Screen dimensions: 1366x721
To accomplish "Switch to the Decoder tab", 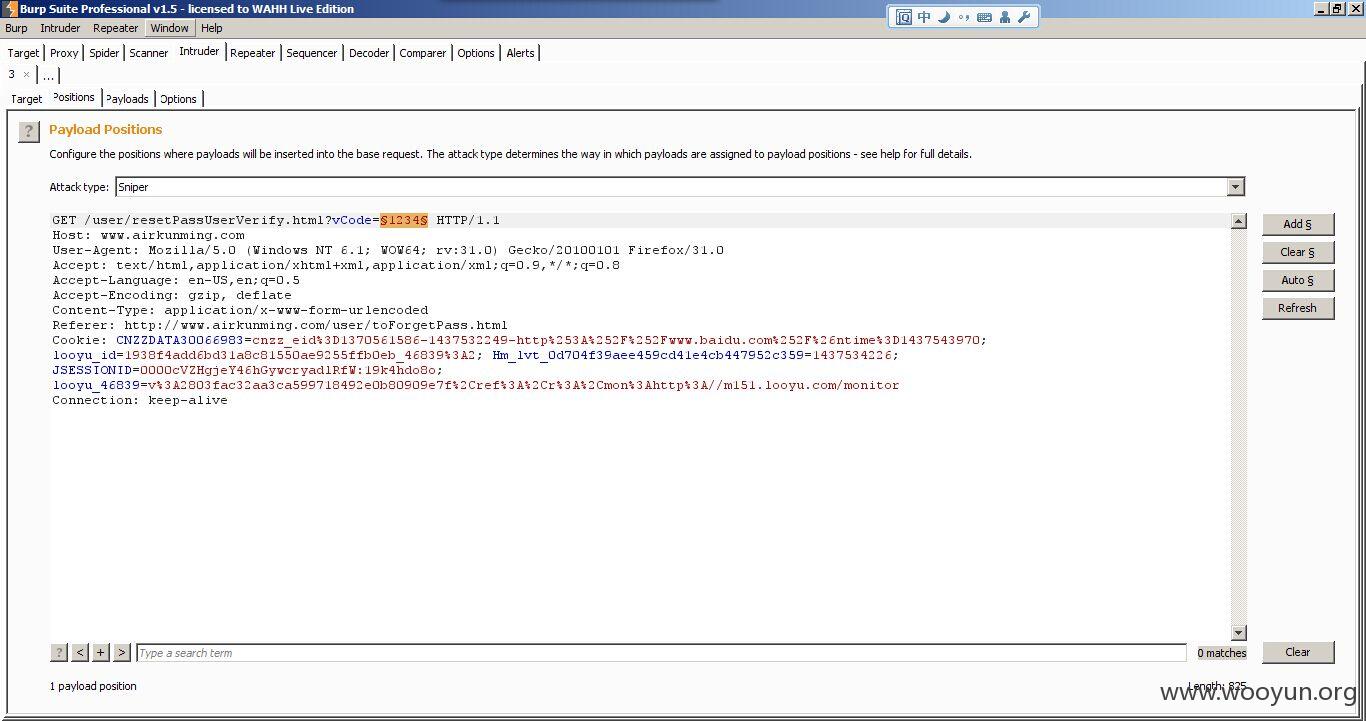I will [x=369, y=53].
